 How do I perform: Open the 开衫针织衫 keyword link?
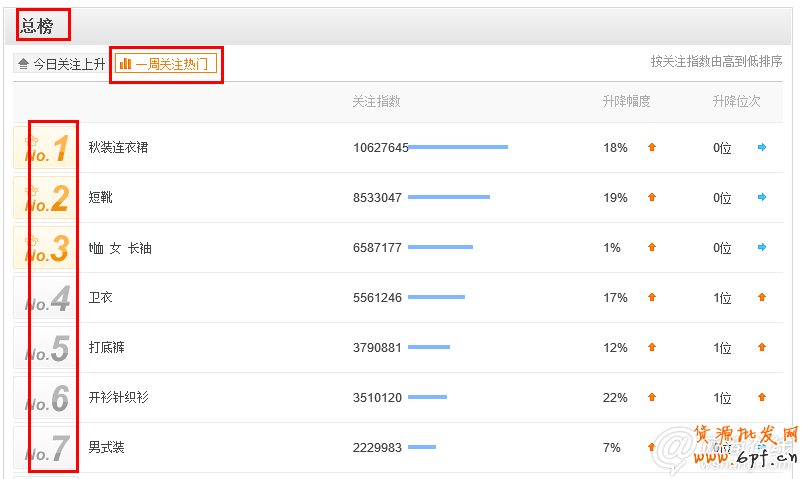tap(118, 398)
